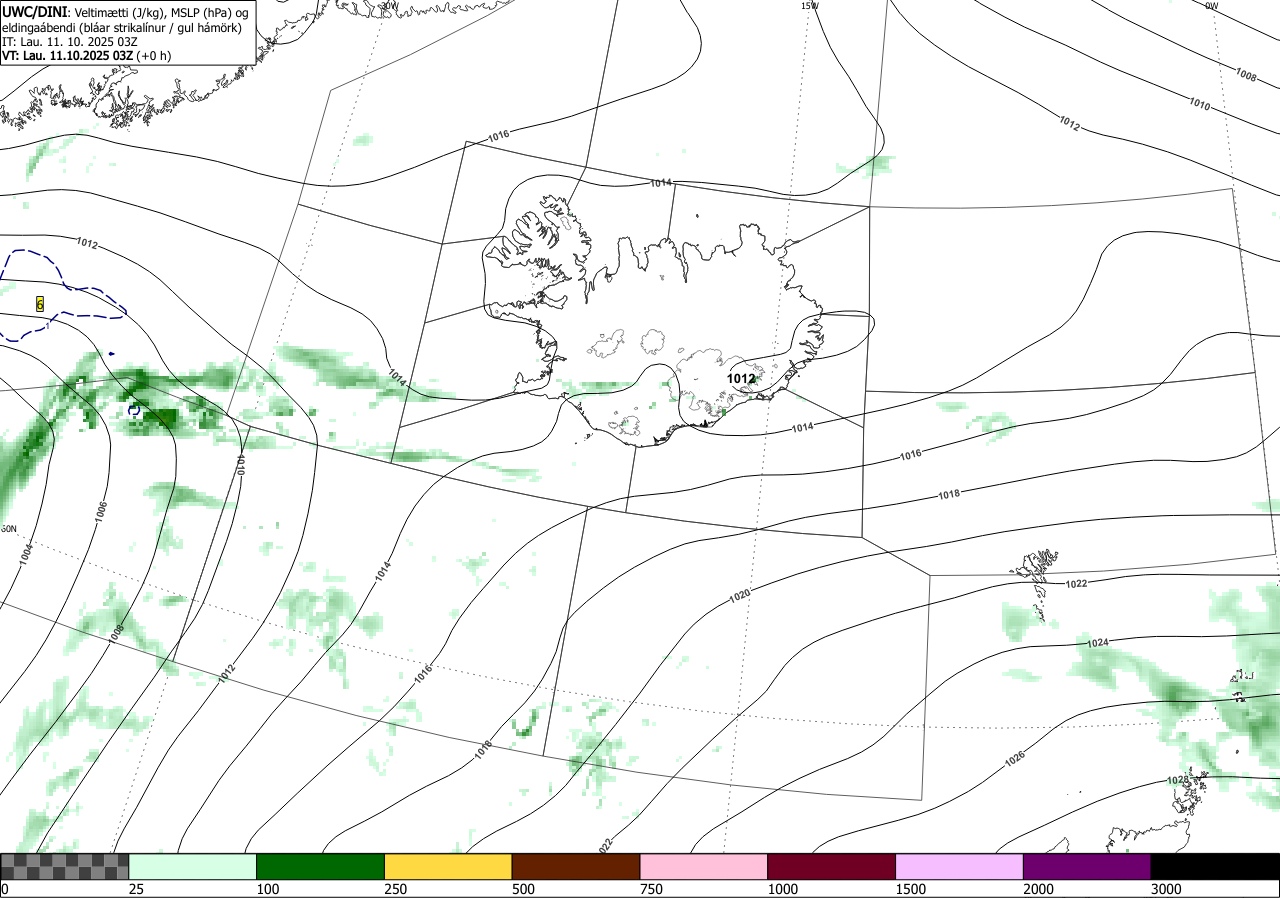
Task: Click the bold 1012 low-pressure label over Iceland
Action: pos(741,379)
